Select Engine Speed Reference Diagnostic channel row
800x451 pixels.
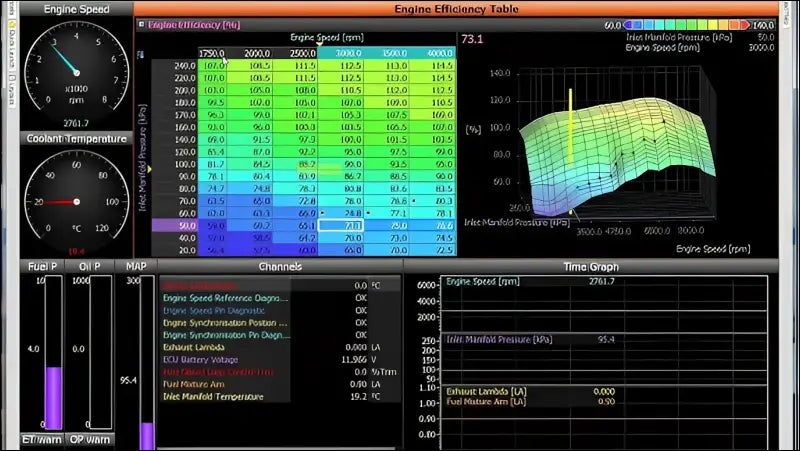point(225,298)
